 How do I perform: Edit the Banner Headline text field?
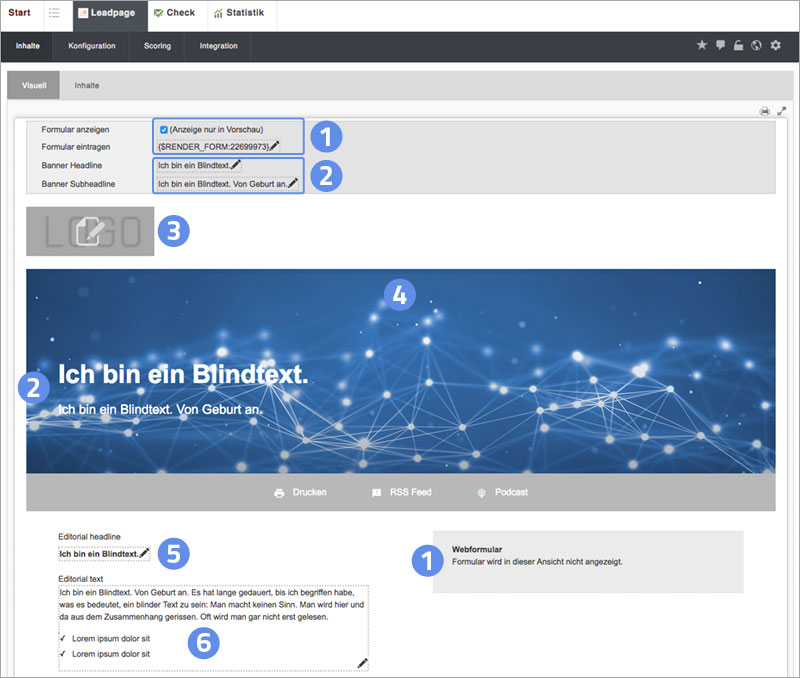pos(194,165)
